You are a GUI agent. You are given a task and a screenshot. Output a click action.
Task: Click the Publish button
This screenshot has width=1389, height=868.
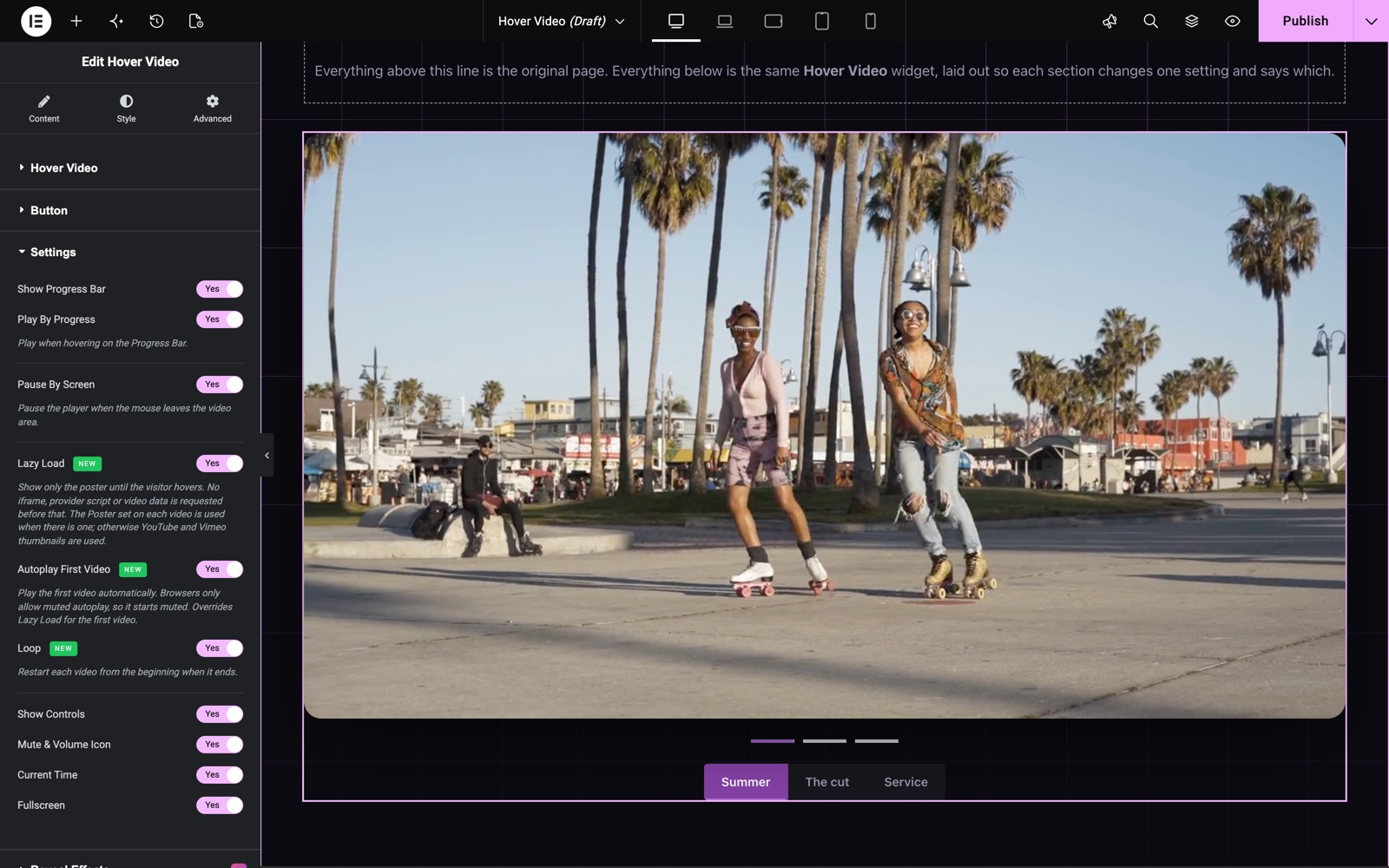(1306, 21)
